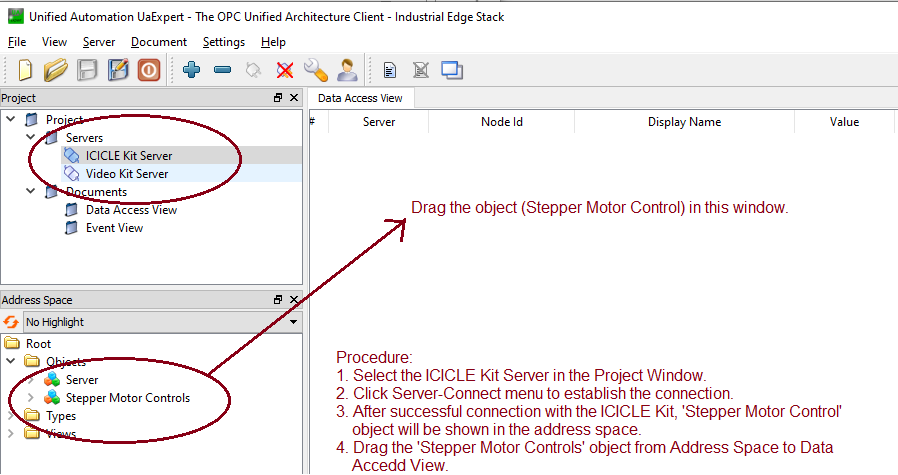Click the blue overlapping windows toolbar icon
This screenshot has height=475, width=898.
click(x=452, y=70)
